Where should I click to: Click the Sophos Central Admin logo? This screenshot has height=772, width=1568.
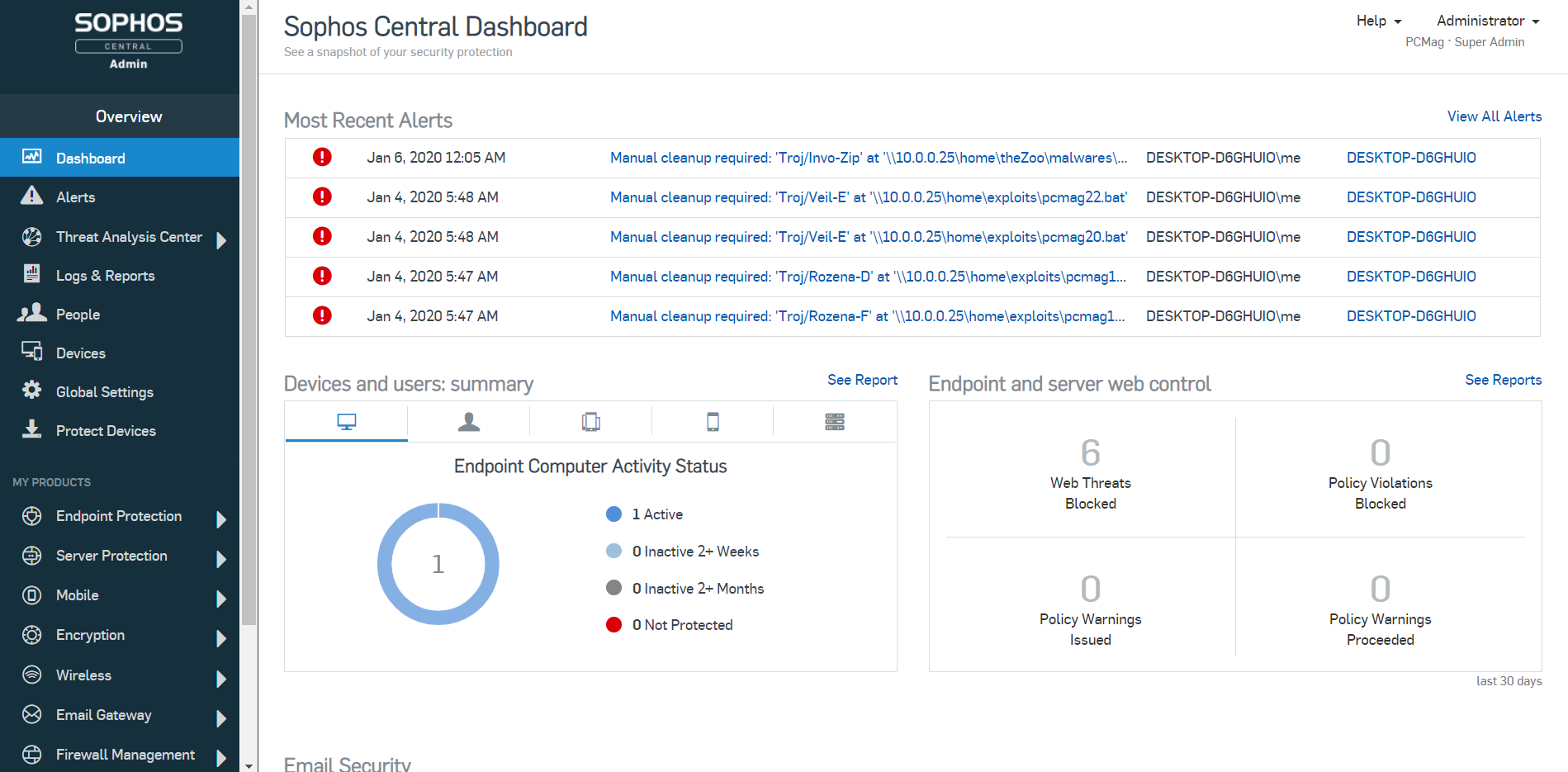tap(129, 40)
